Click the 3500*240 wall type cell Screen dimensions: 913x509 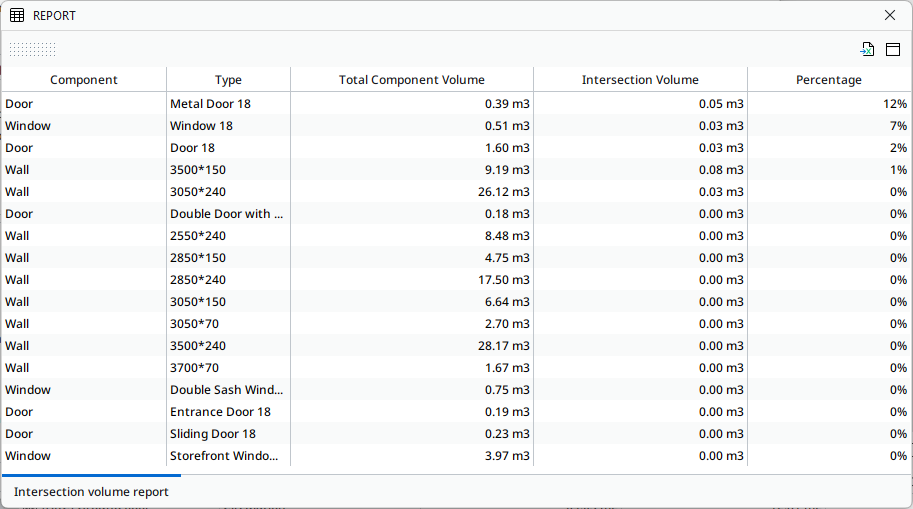pos(198,346)
